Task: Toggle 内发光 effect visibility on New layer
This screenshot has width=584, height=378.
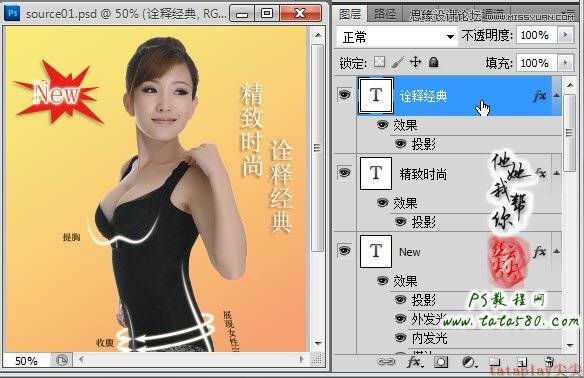Action: [400, 337]
